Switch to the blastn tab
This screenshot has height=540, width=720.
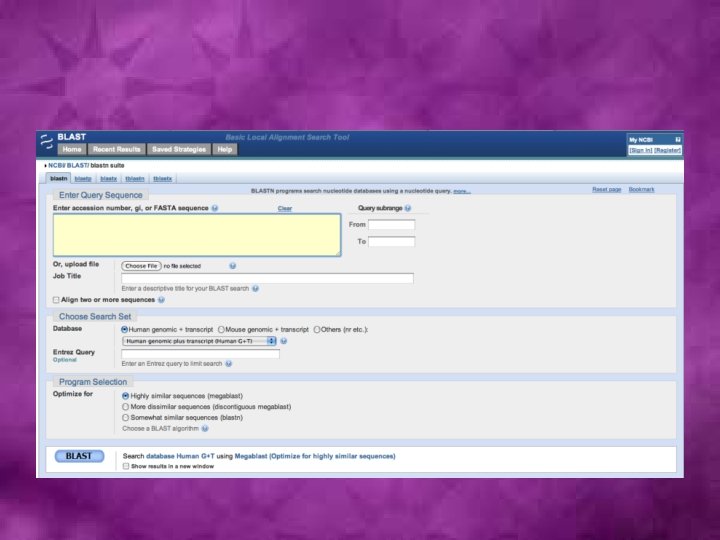click(x=58, y=179)
